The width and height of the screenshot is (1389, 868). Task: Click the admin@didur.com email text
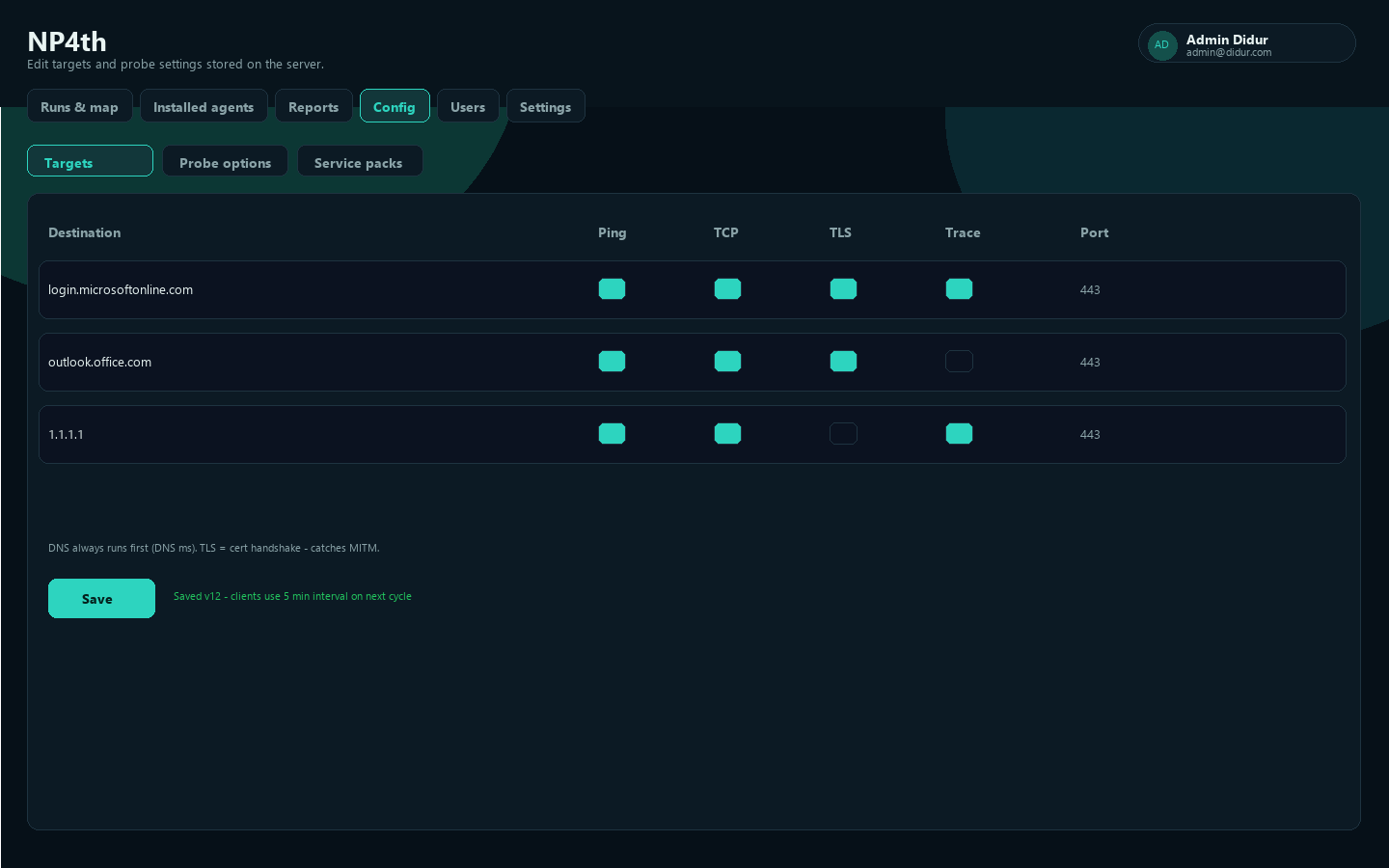point(1229,53)
